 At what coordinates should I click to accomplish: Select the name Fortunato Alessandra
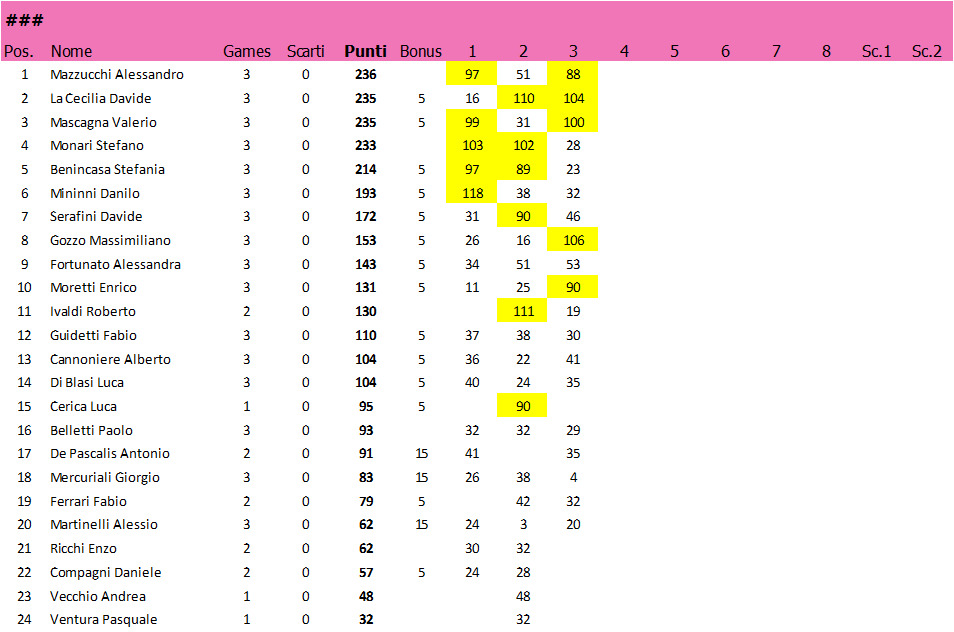115,265
